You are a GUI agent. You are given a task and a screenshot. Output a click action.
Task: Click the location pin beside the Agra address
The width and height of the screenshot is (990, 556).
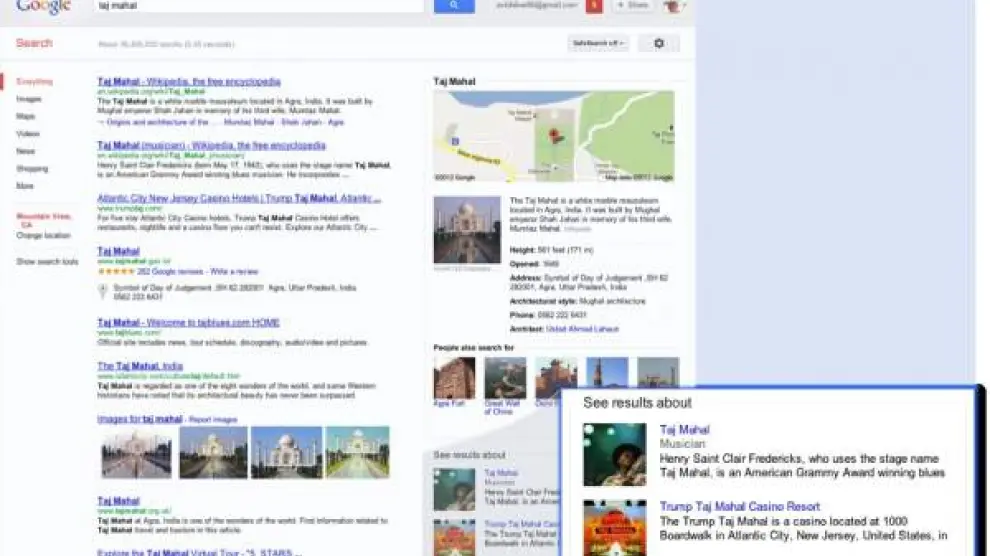pyautogui.click(x=103, y=291)
